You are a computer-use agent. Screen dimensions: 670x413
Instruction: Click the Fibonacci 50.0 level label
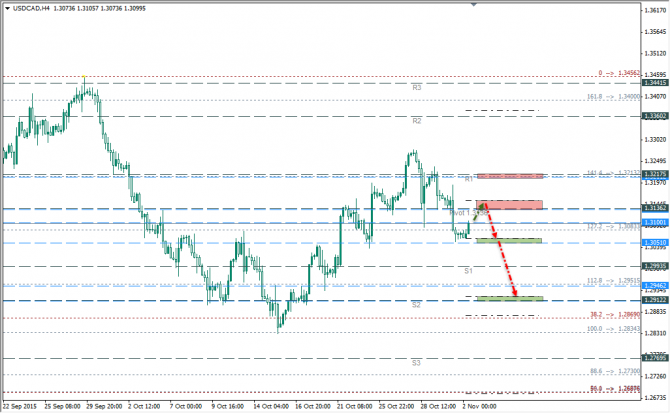pyautogui.click(x=615, y=389)
